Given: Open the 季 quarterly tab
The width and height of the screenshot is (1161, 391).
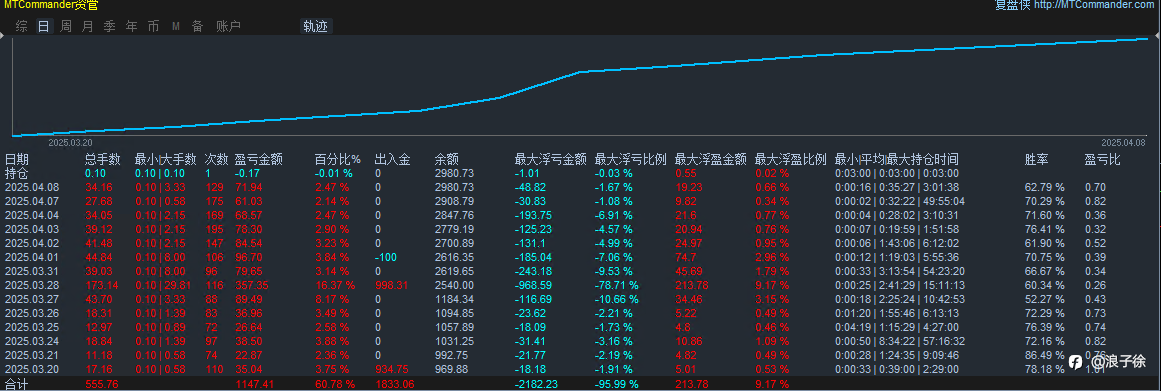Looking at the screenshot, I should click(x=110, y=27).
